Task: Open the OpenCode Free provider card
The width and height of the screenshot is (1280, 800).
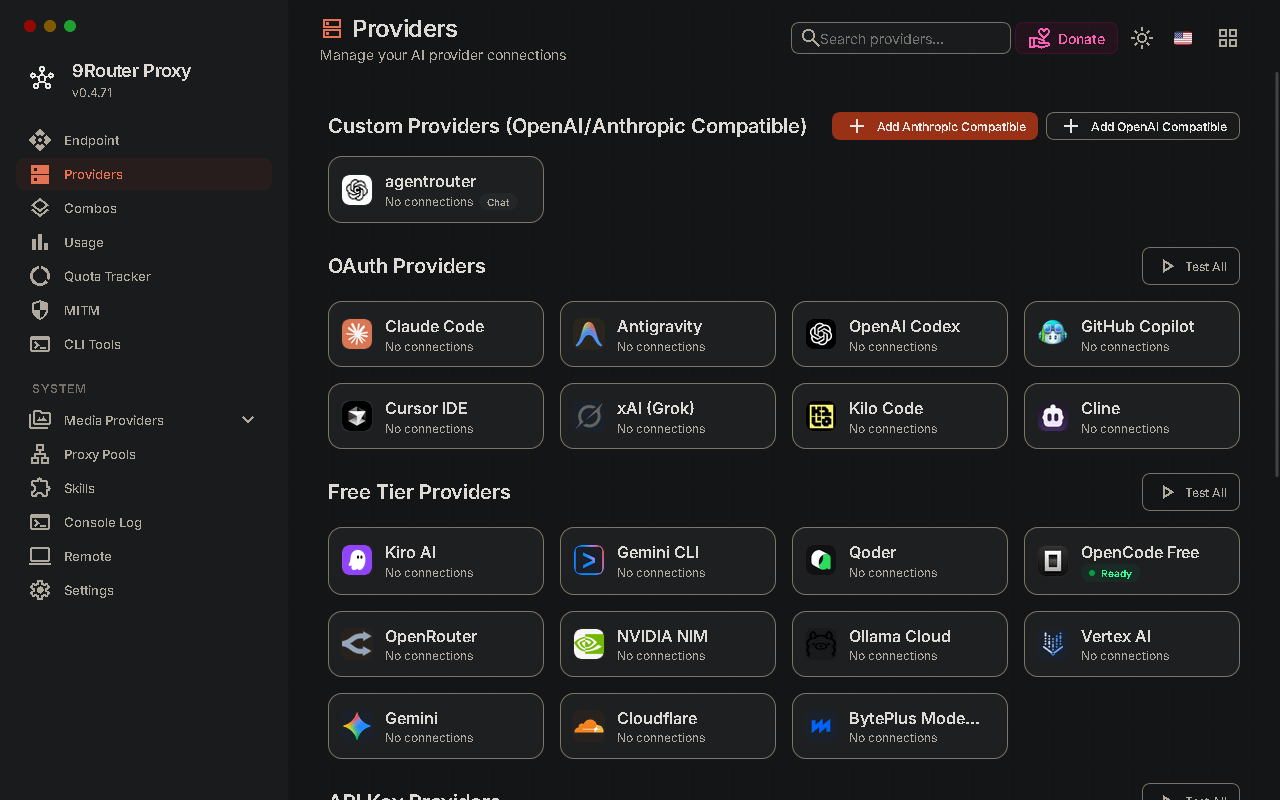Action: coord(1132,561)
